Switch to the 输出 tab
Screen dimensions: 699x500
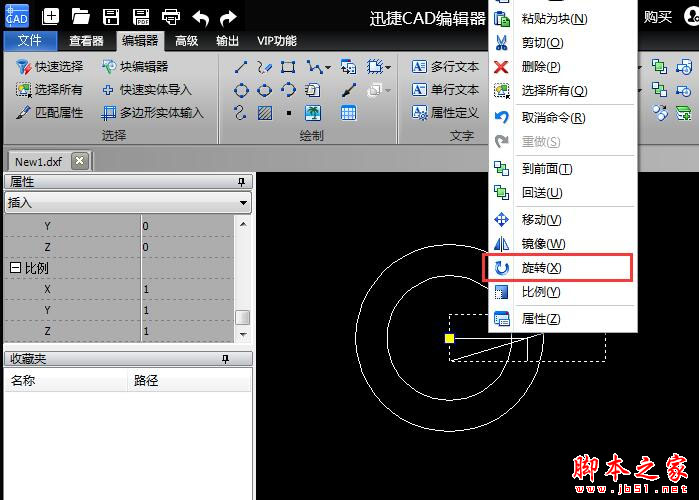click(227, 41)
